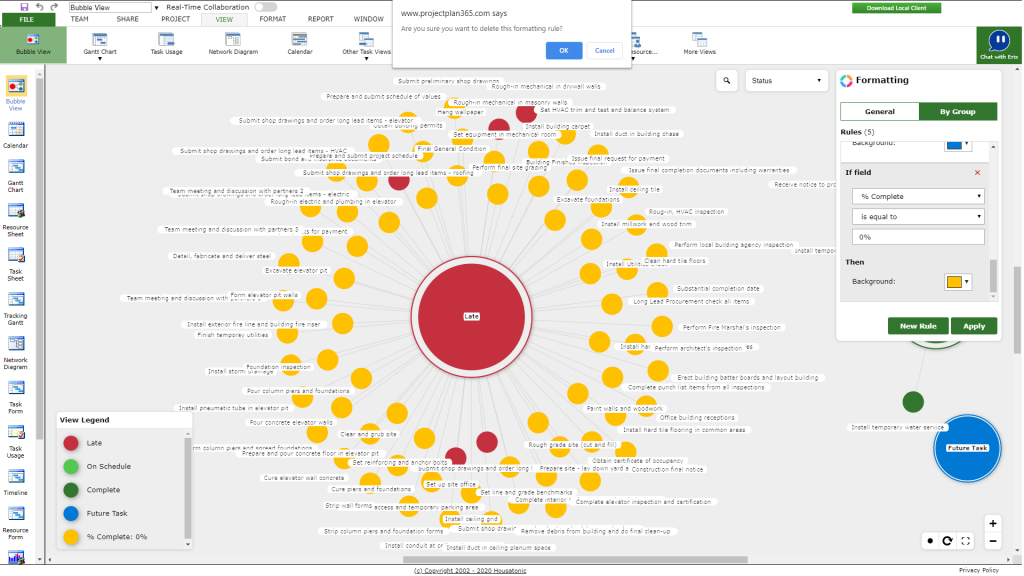Click the blue Future Task bubble

[x=967, y=449]
